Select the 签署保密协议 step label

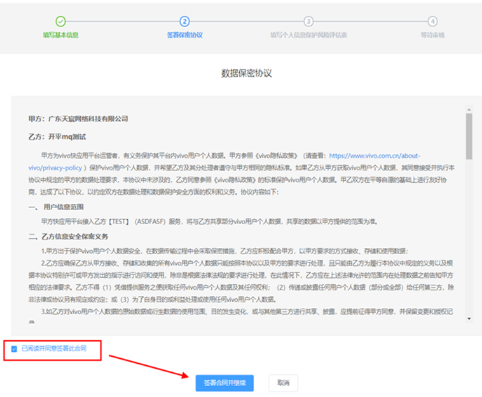click(185, 35)
